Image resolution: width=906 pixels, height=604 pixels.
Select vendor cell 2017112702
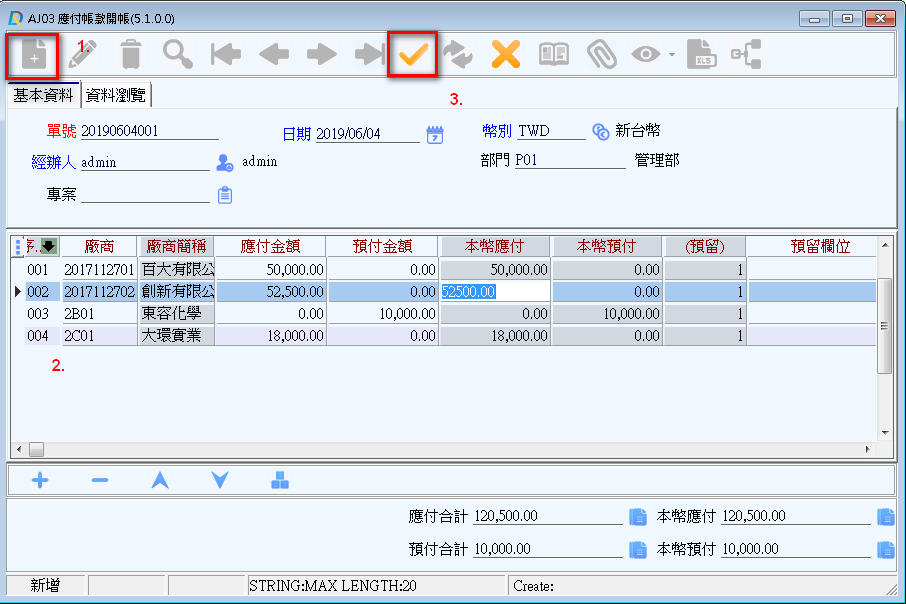coord(99,291)
